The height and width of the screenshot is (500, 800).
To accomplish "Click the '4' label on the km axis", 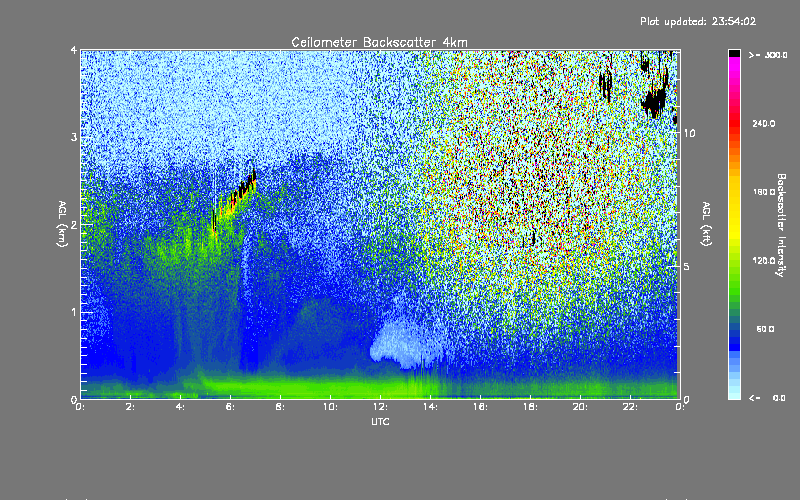I will [x=74, y=50].
